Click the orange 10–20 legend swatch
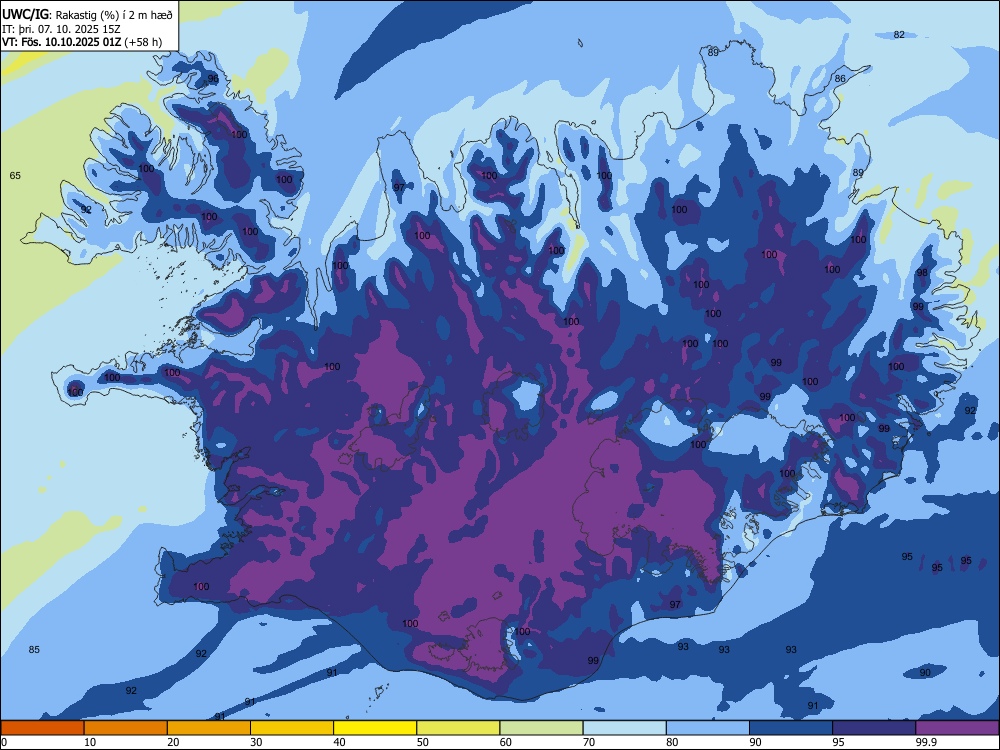Viewport: 1000px width, 750px height. tap(126, 728)
